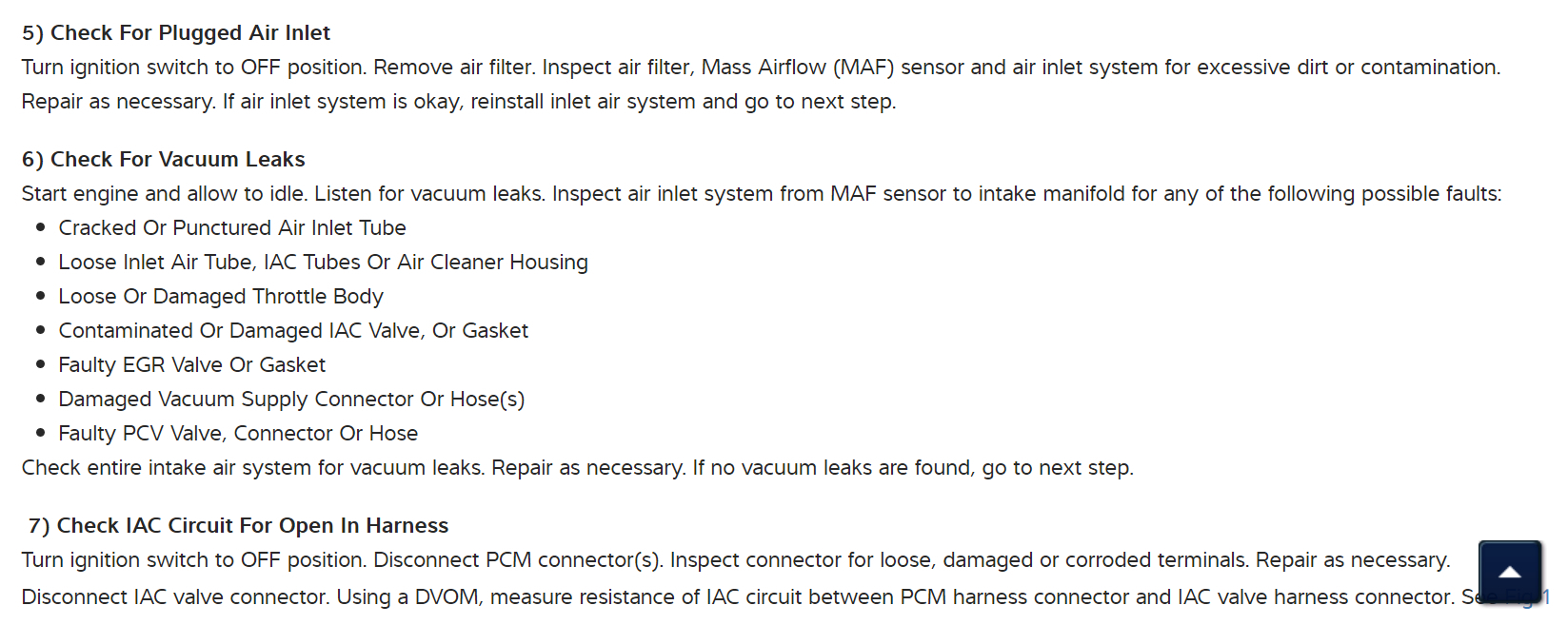Image resolution: width=1568 pixels, height=625 pixels.
Task: Click the "Damaged Vacuum Supply Connector Or Hose(s)" bullet
Action: [291, 400]
